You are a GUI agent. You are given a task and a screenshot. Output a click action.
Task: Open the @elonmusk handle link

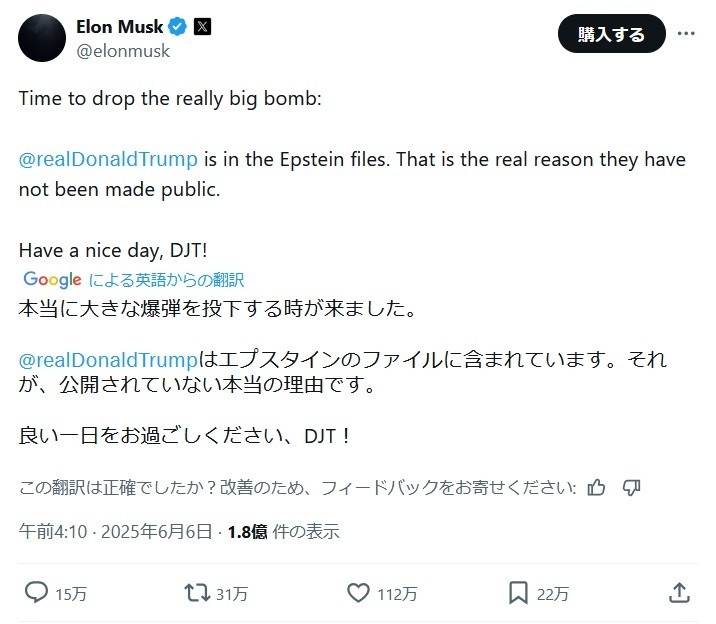(x=123, y=51)
